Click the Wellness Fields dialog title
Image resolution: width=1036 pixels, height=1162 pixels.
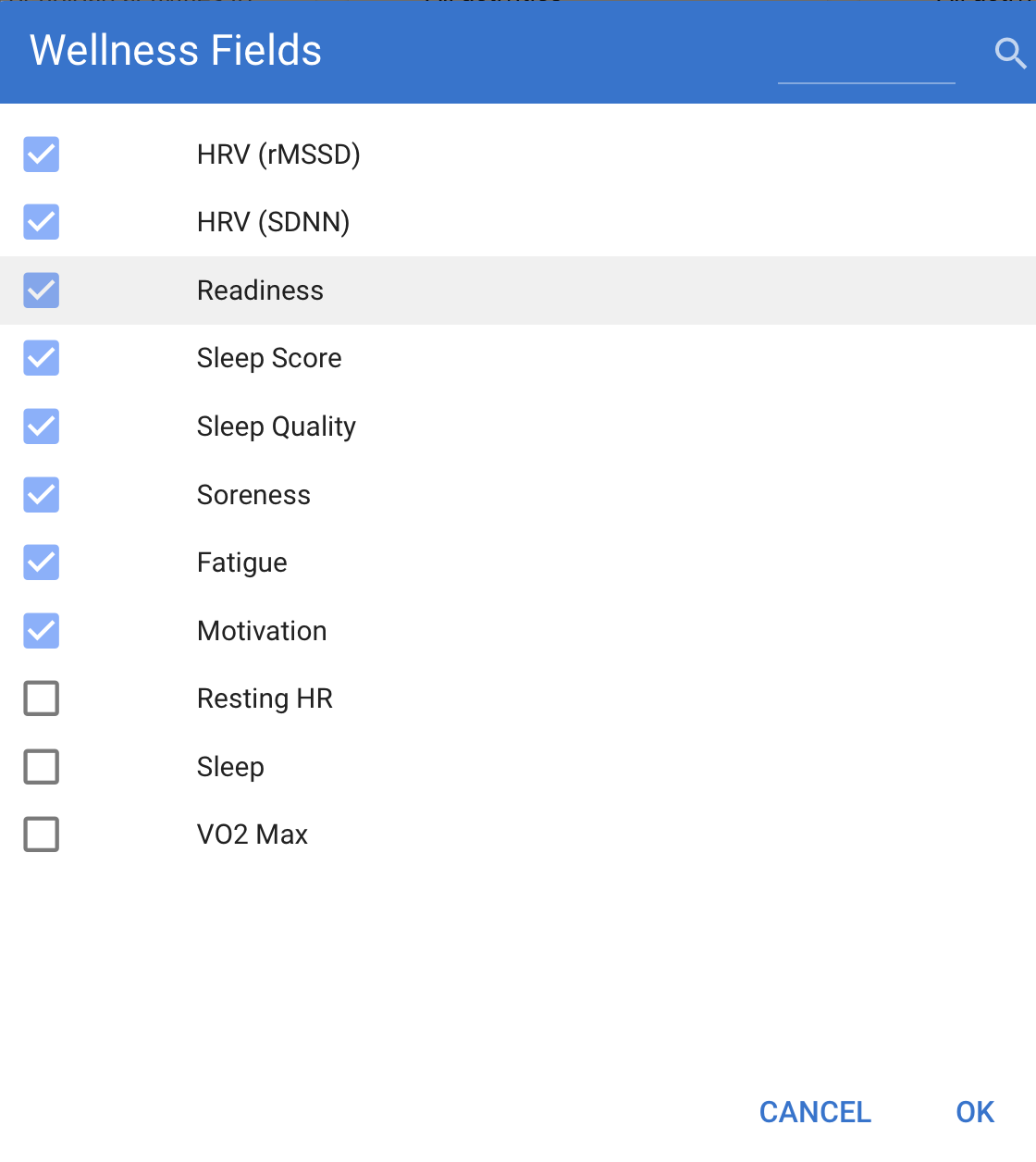[x=176, y=51]
